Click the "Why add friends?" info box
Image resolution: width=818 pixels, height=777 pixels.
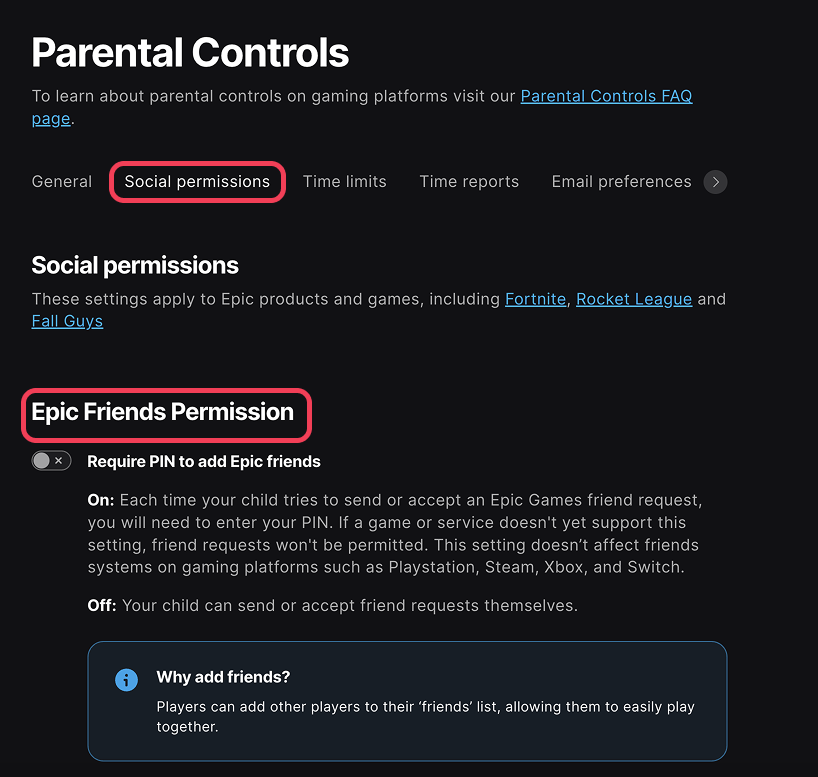click(x=408, y=700)
